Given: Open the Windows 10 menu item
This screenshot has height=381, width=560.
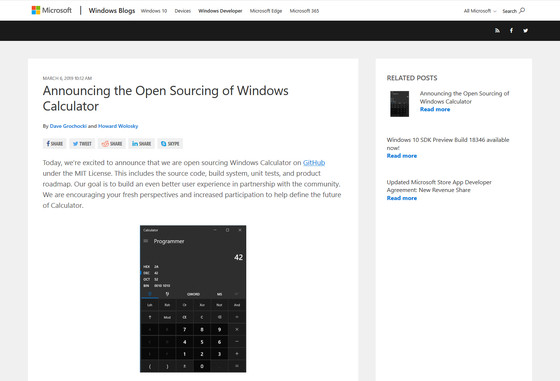Looking at the screenshot, I should click(154, 11).
